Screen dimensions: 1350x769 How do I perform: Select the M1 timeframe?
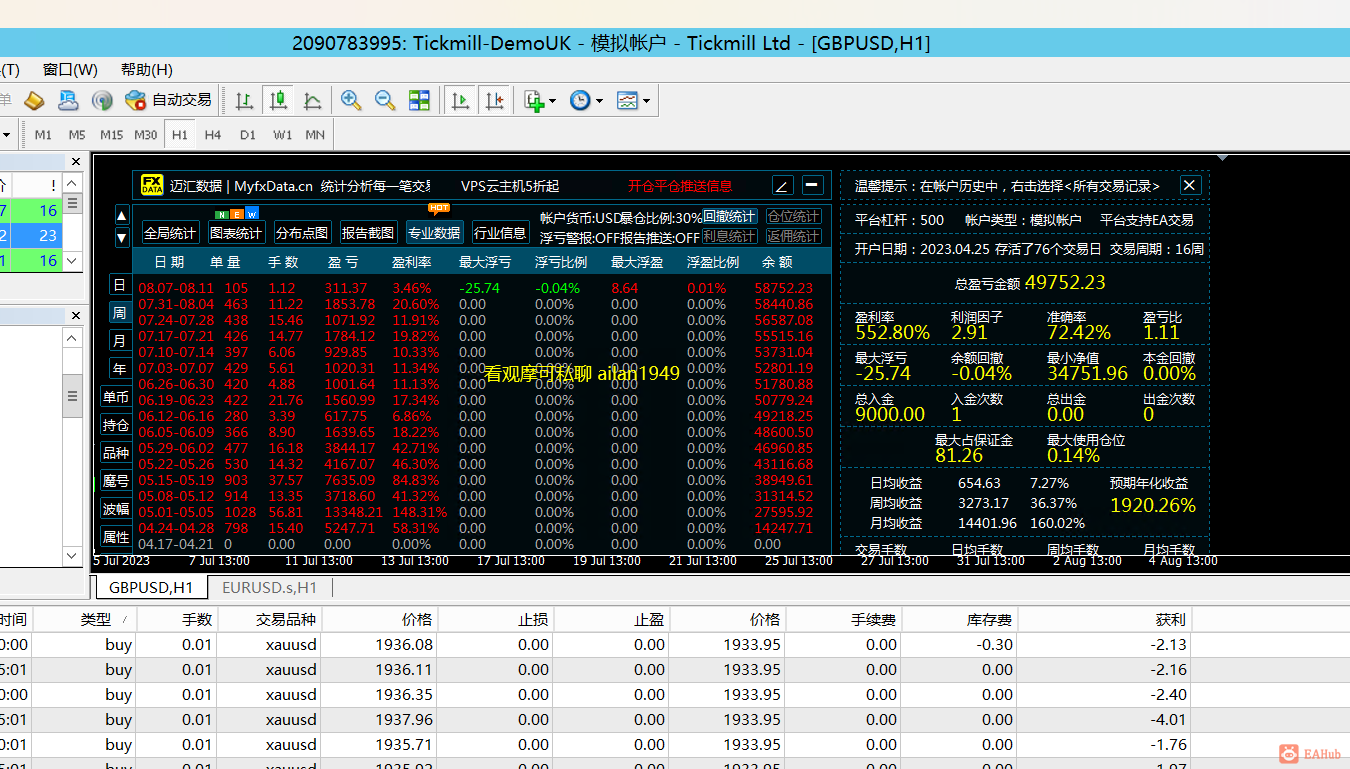[x=43, y=135]
